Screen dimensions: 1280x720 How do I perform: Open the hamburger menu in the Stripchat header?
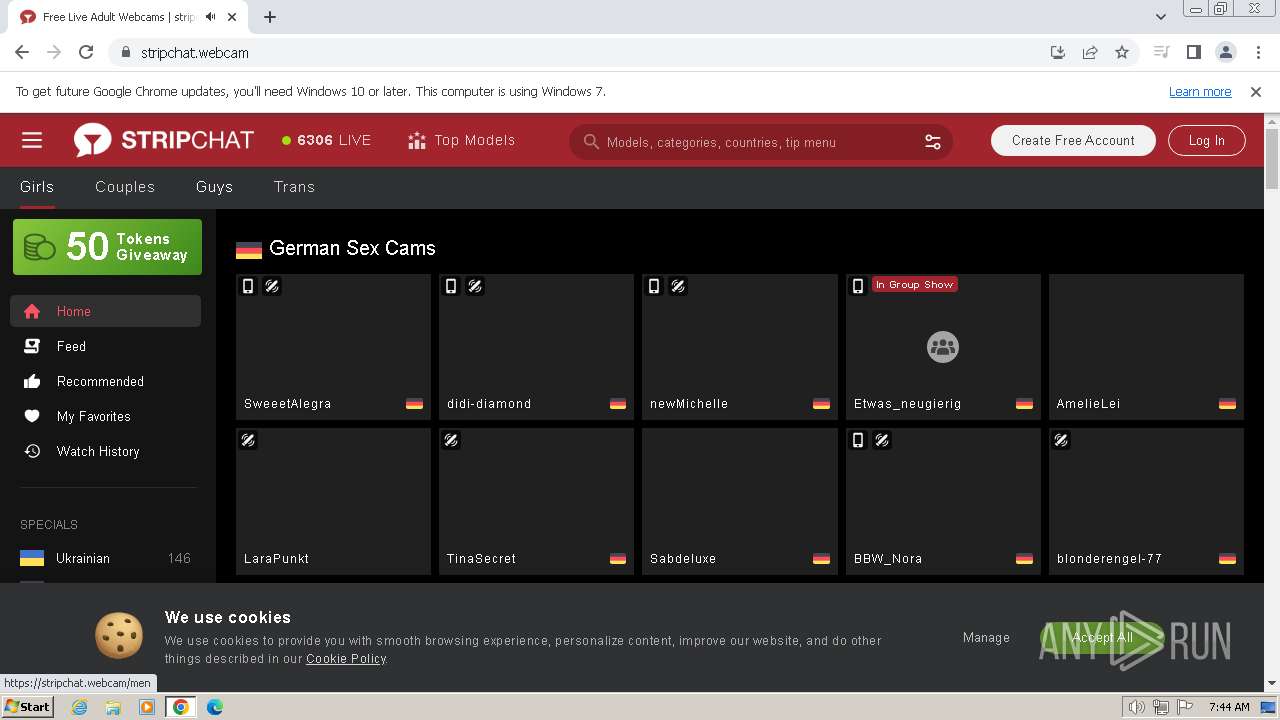click(32, 141)
